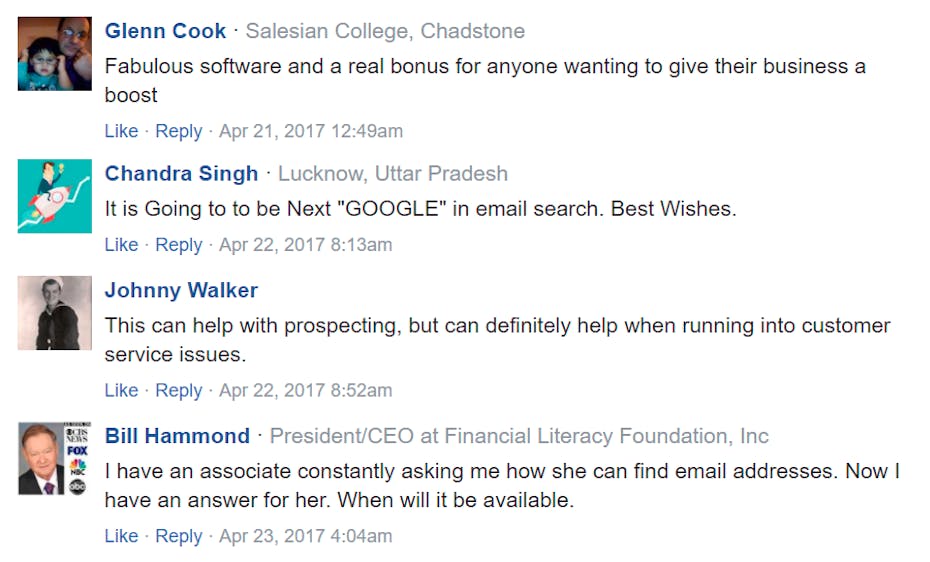930x562 pixels.
Task: Click the Apr 22, 2017 8:52am timestamp
Action: click(305, 390)
